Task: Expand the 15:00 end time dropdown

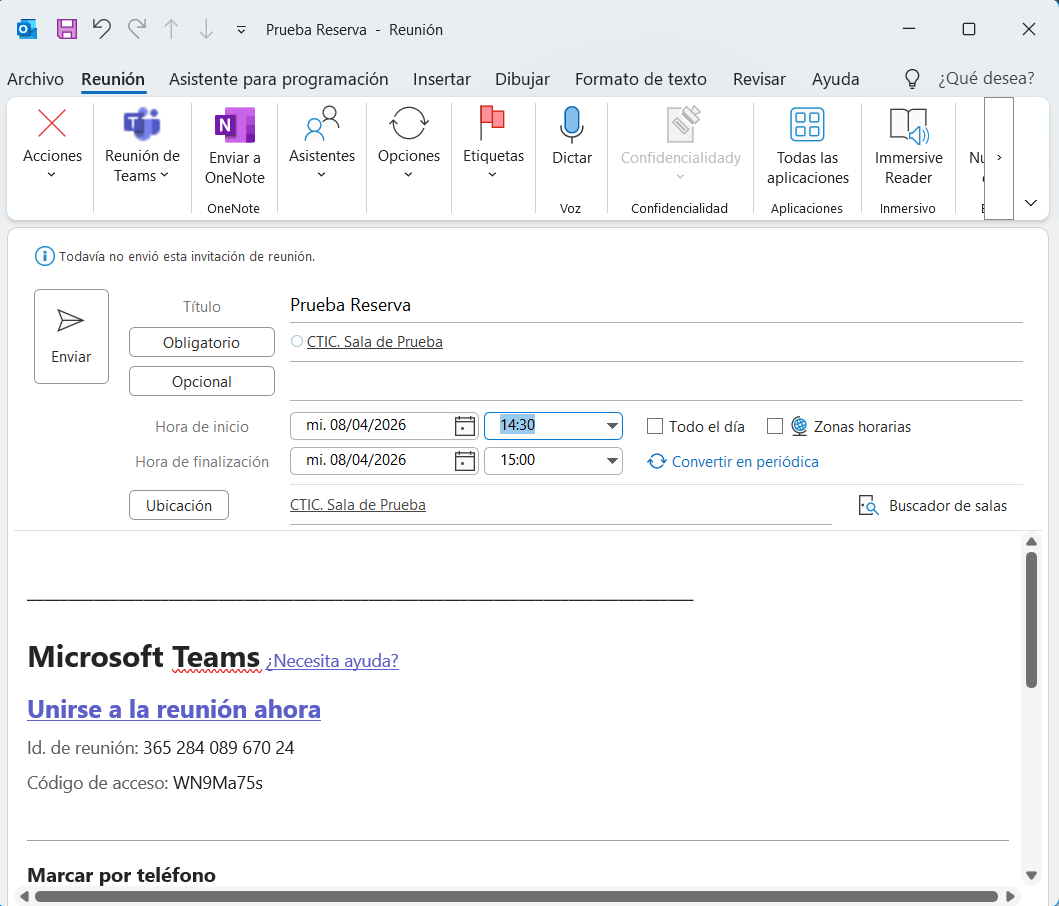Action: pyautogui.click(x=611, y=461)
